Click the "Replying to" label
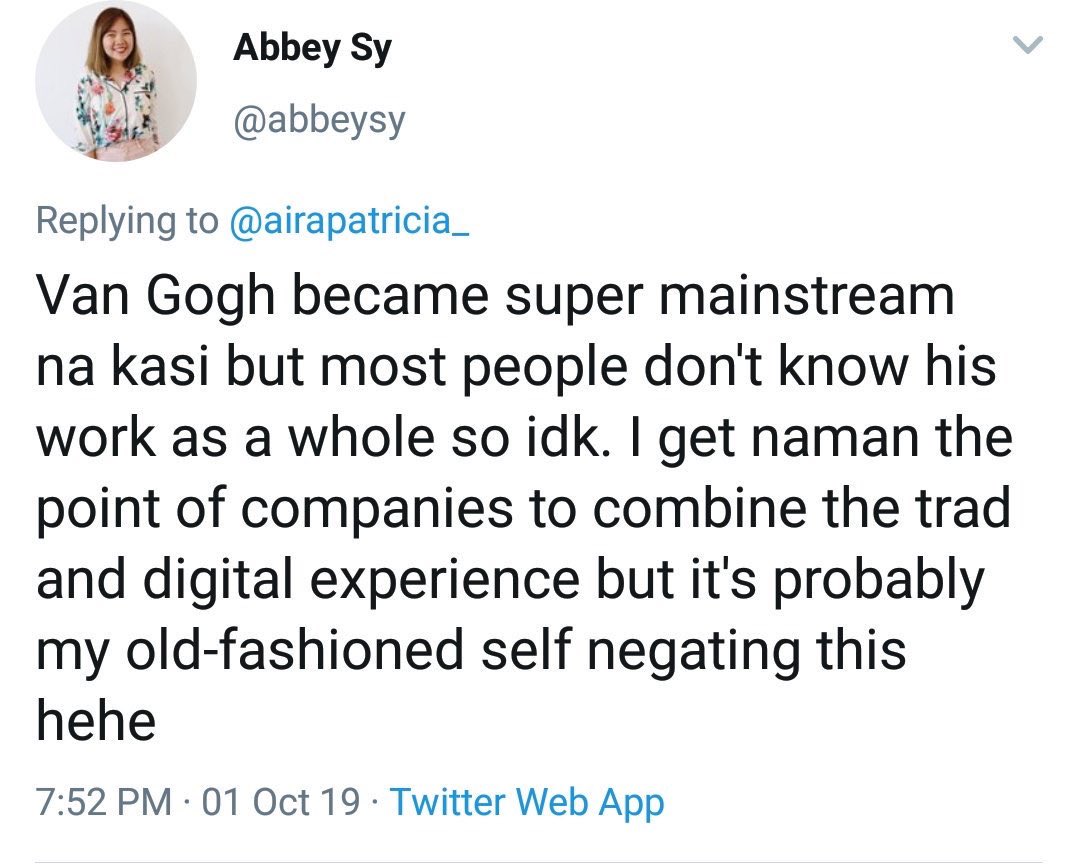Screen dimensions: 1079x864 click(x=126, y=220)
